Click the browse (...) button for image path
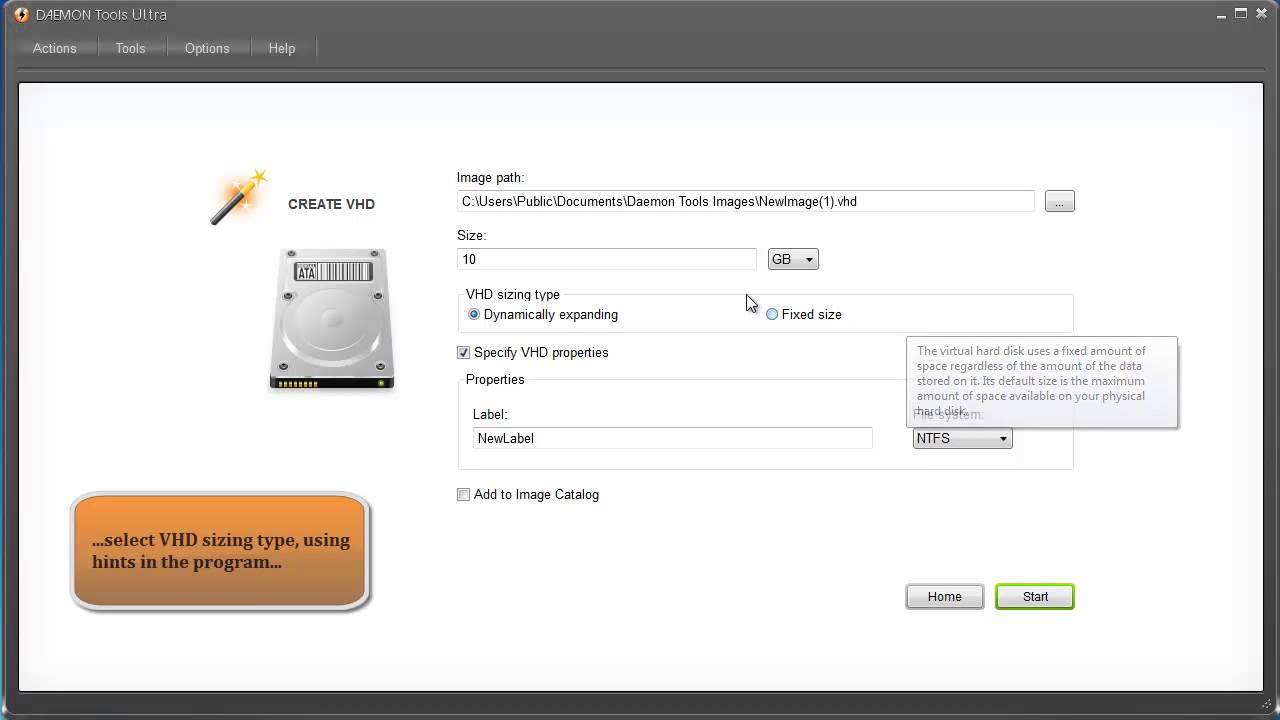 tap(1059, 201)
